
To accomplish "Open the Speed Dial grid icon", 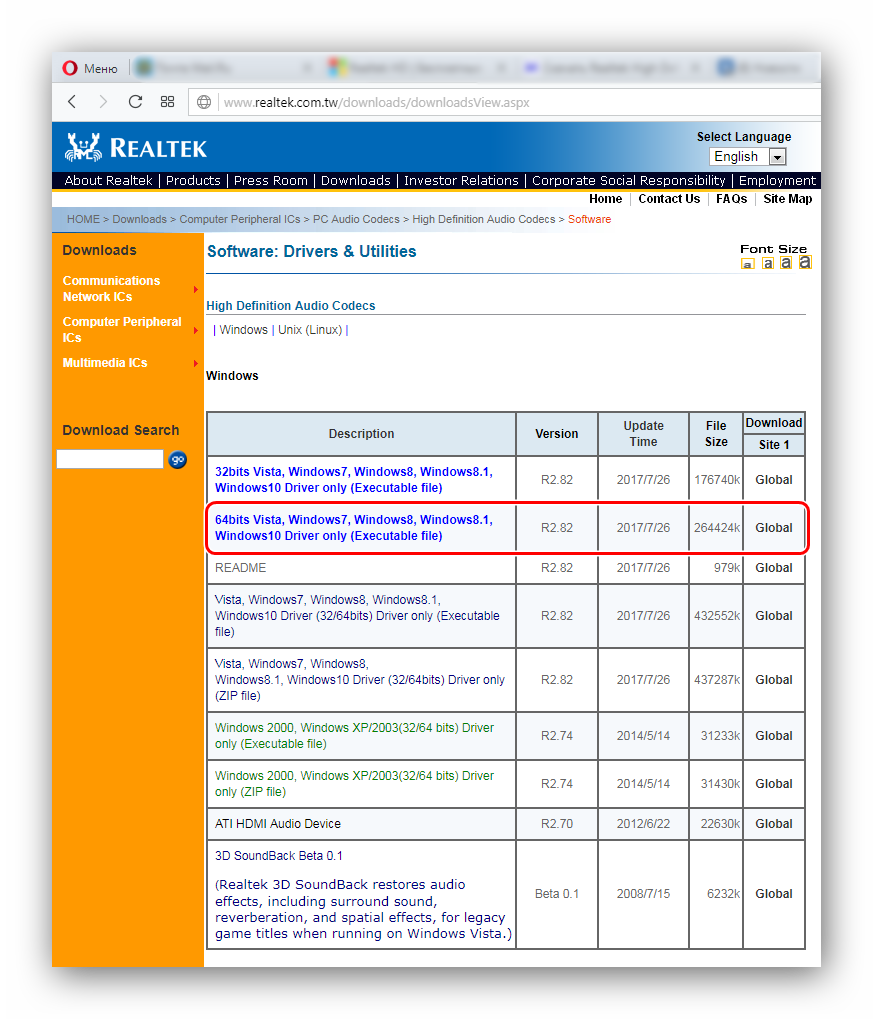I will [x=168, y=102].
